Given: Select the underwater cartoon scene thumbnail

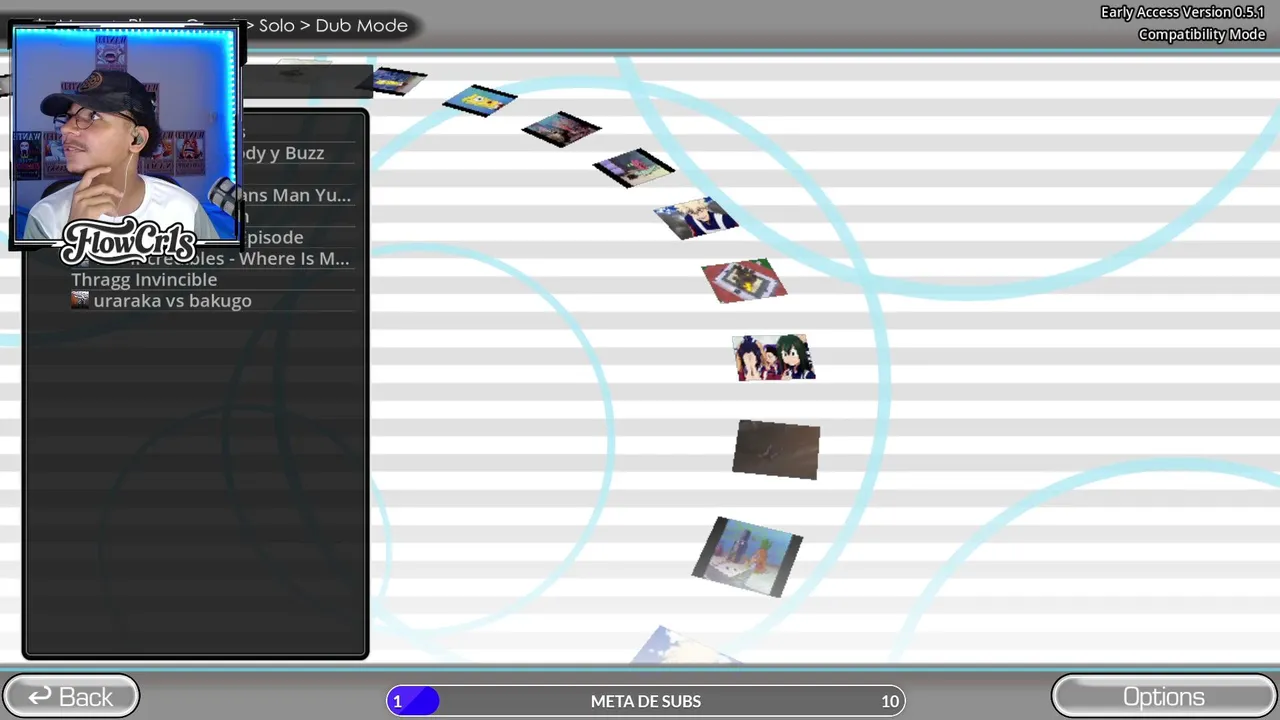Looking at the screenshot, I should click(747, 557).
